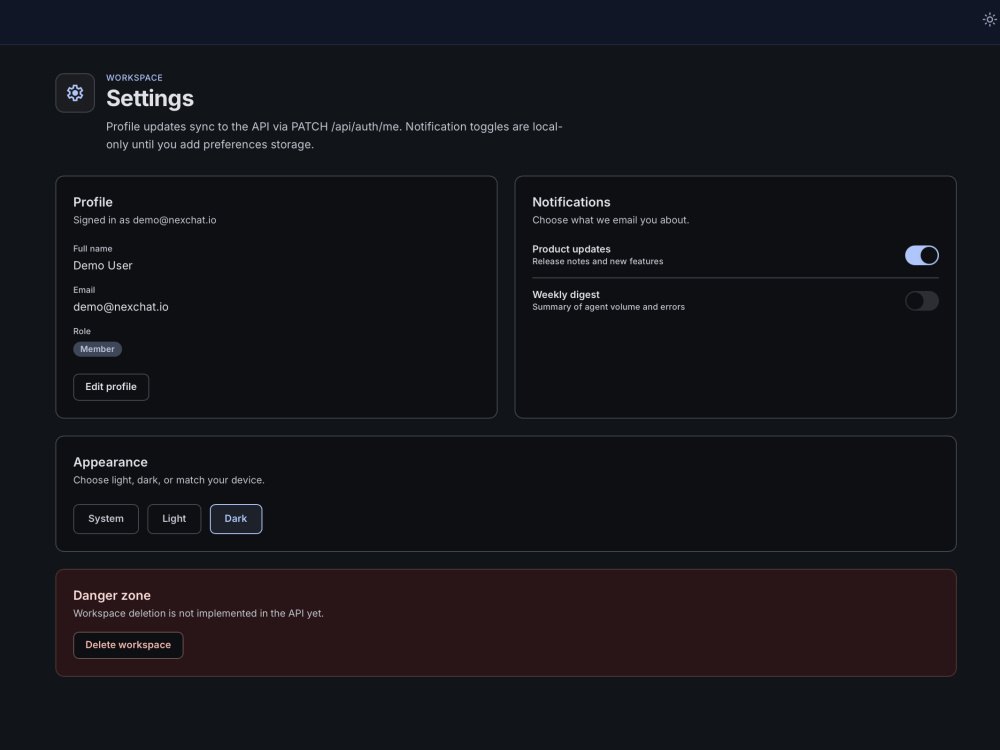The height and width of the screenshot is (750, 1000).
Task: Click the Demo User full name value
Action: point(103,266)
